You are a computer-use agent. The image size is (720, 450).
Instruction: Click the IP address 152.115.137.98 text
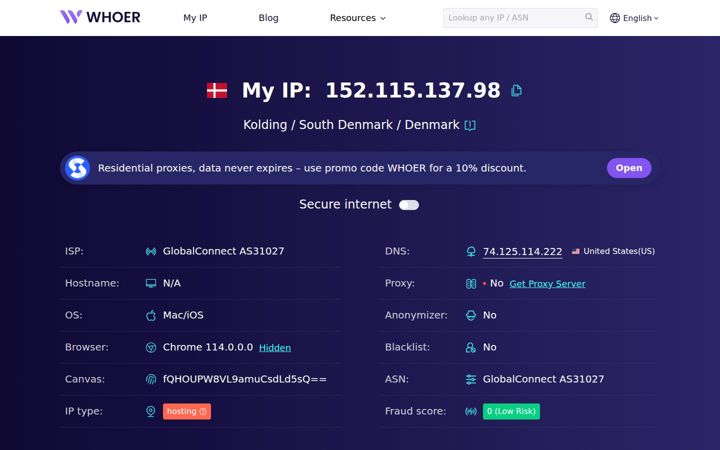(x=413, y=90)
